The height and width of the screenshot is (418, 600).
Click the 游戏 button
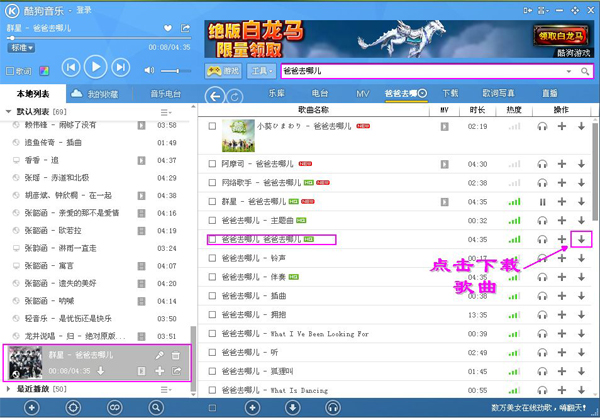[x=223, y=71]
